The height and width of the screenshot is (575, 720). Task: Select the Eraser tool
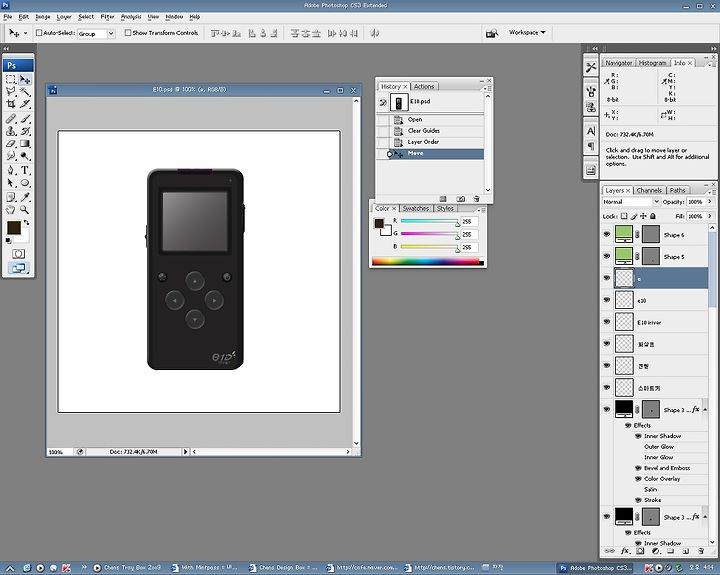[x=11, y=144]
